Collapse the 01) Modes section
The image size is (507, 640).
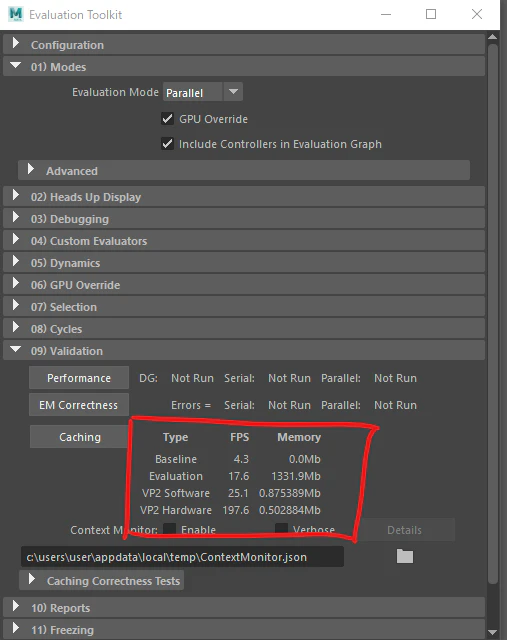click(244, 67)
